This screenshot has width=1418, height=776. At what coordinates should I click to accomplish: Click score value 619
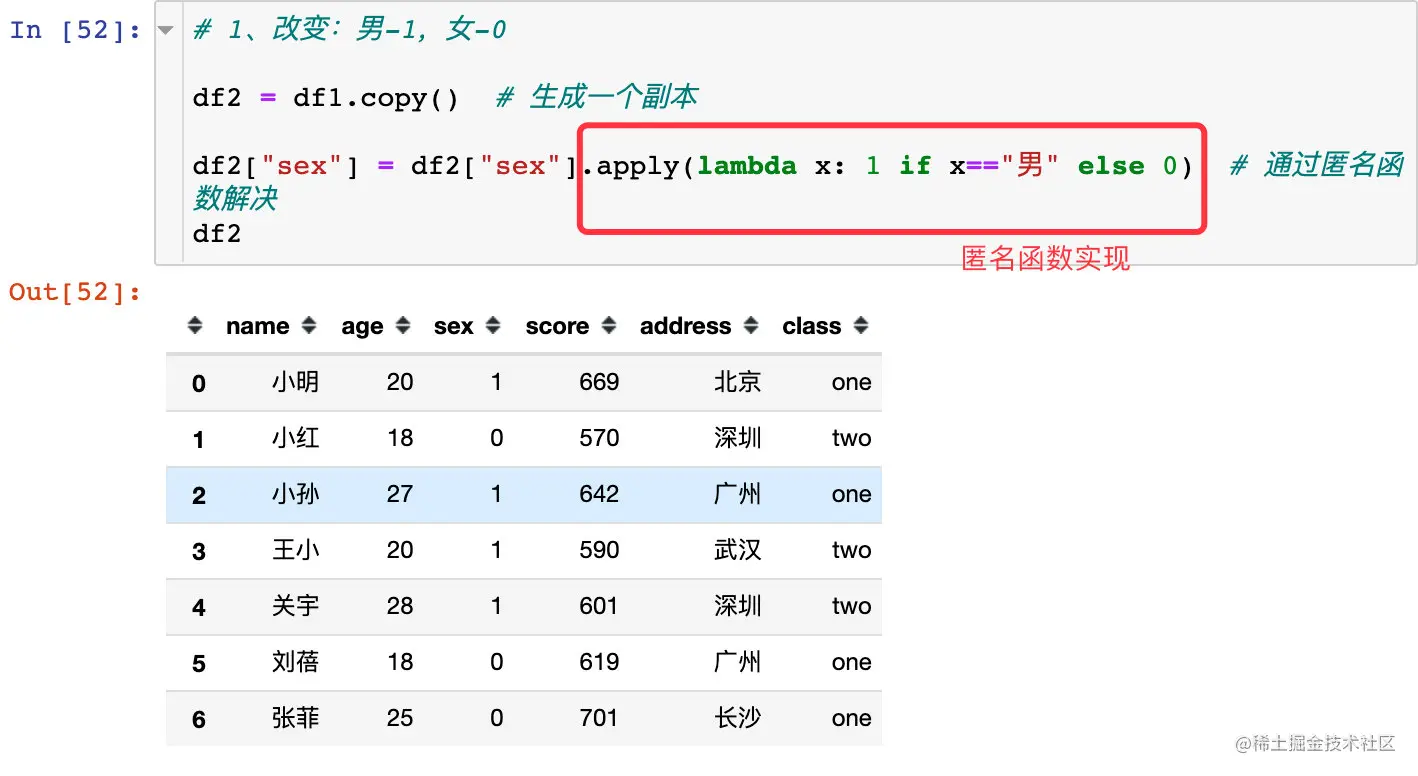(599, 662)
